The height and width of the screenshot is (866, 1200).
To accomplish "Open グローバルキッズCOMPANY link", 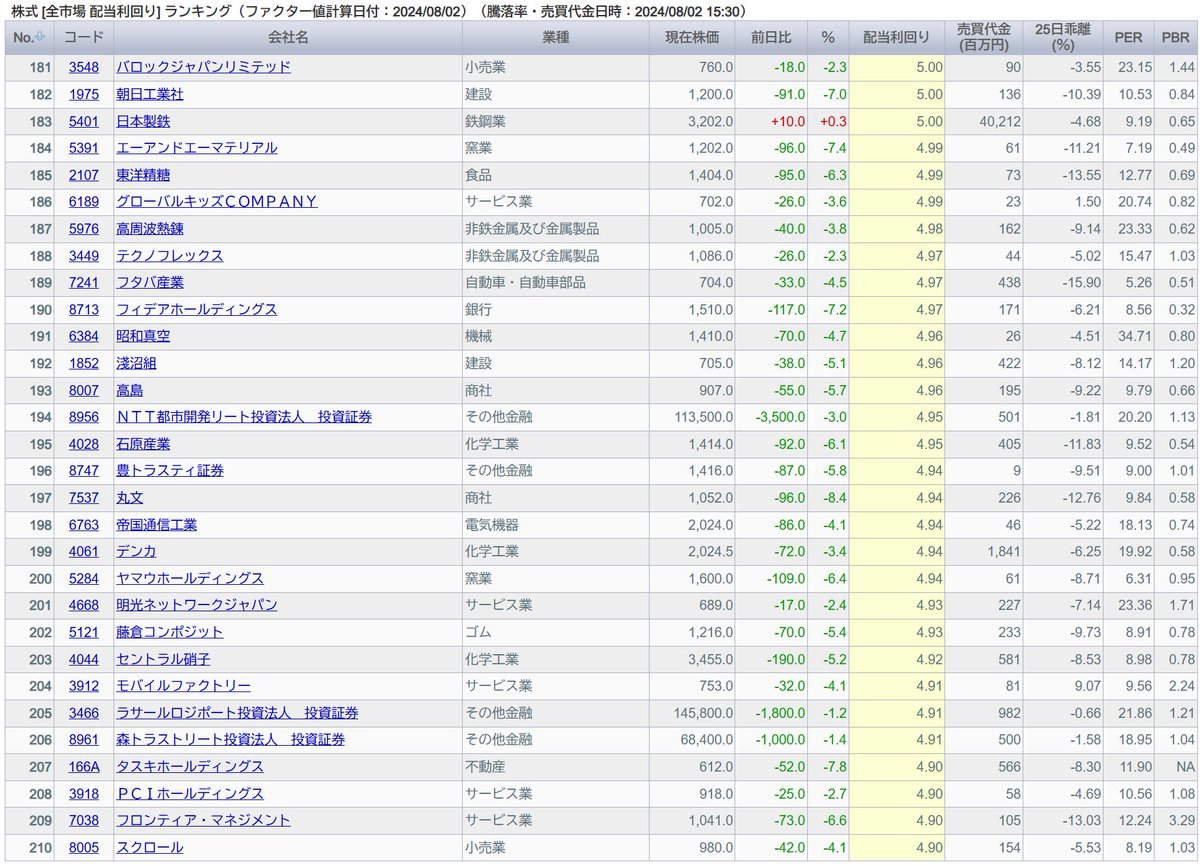I will coord(217,202).
